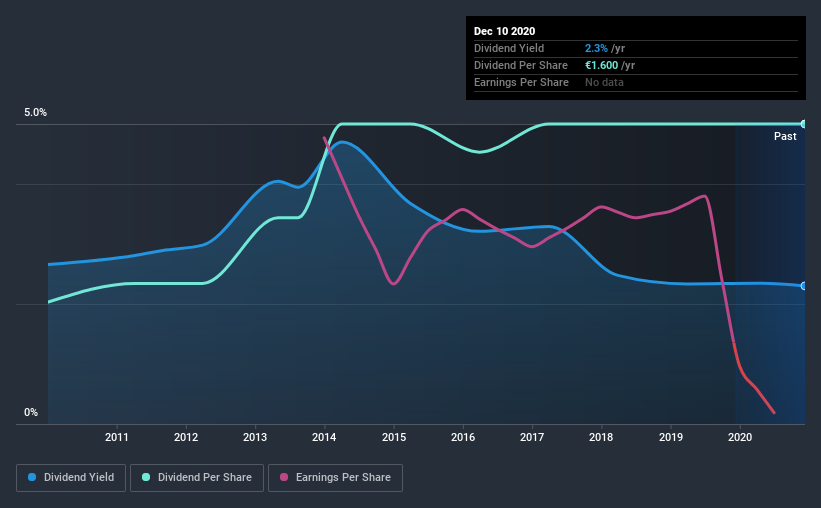Toggle the Dividend Per Share legend button

click(197, 478)
